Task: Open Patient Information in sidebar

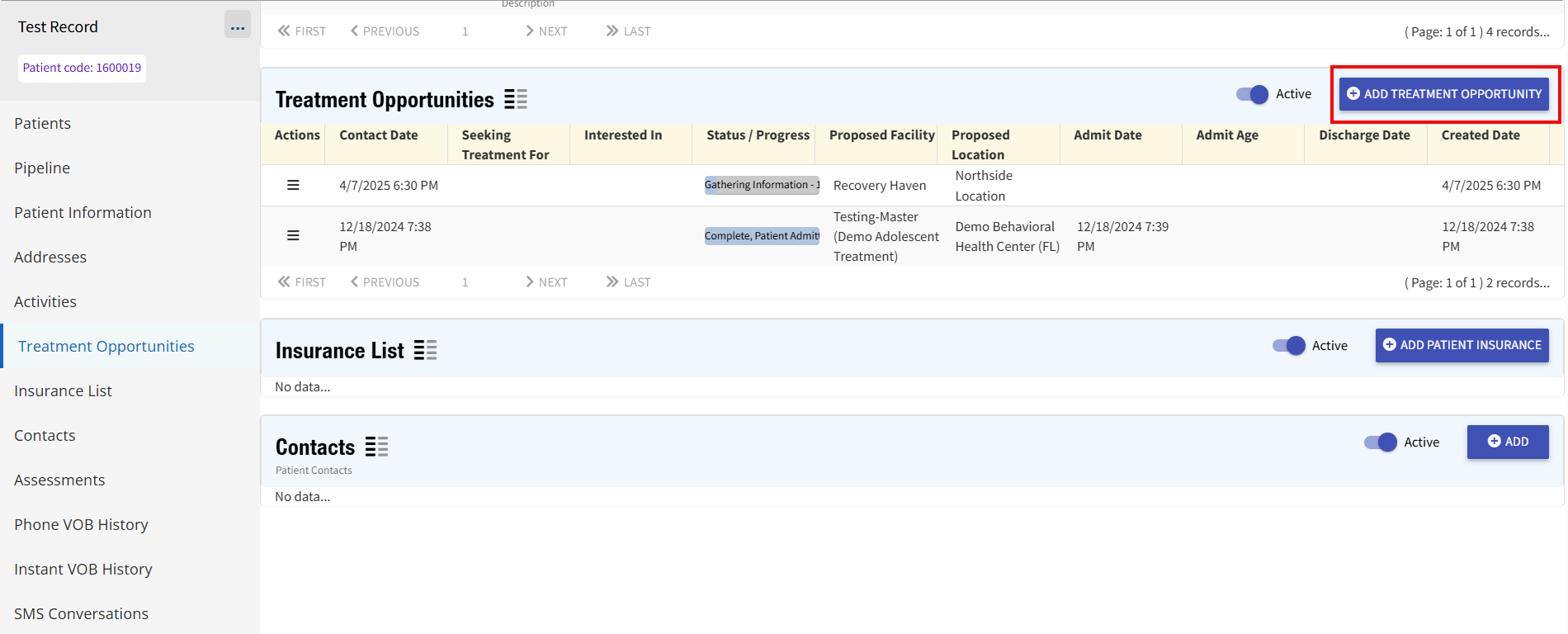Action: 83,213
